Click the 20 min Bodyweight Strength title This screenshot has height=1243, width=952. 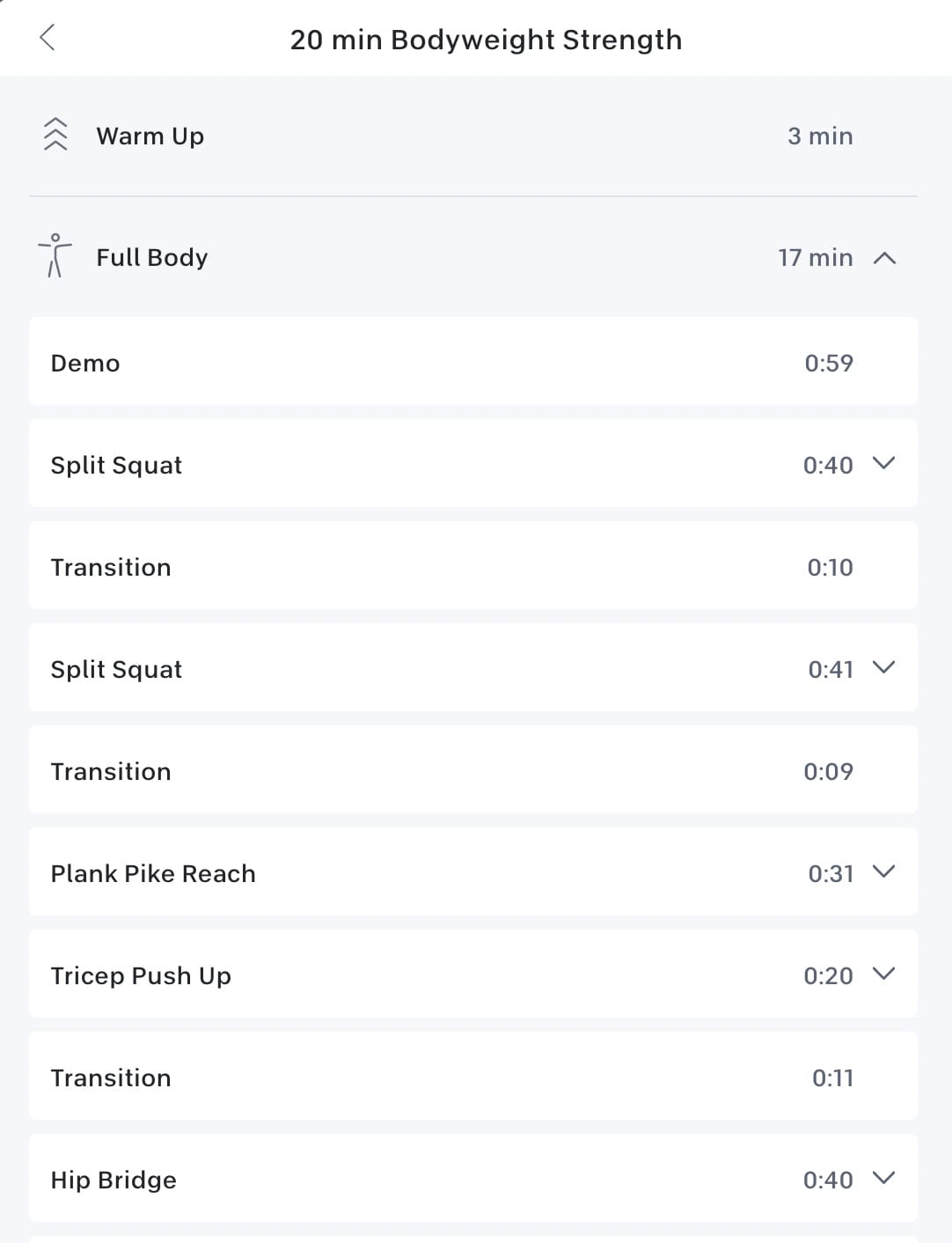486,40
